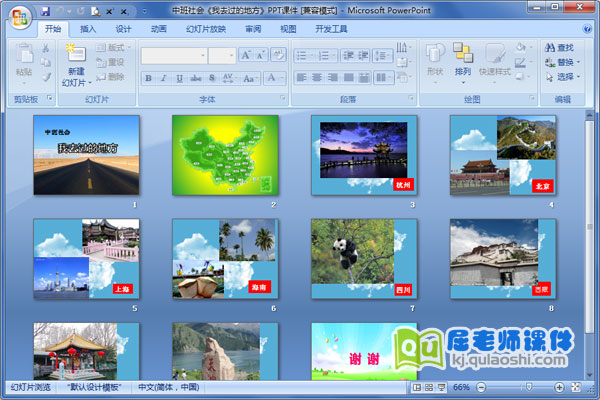Decrease font size with the small A
600x400 pixels.
[261, 56]
